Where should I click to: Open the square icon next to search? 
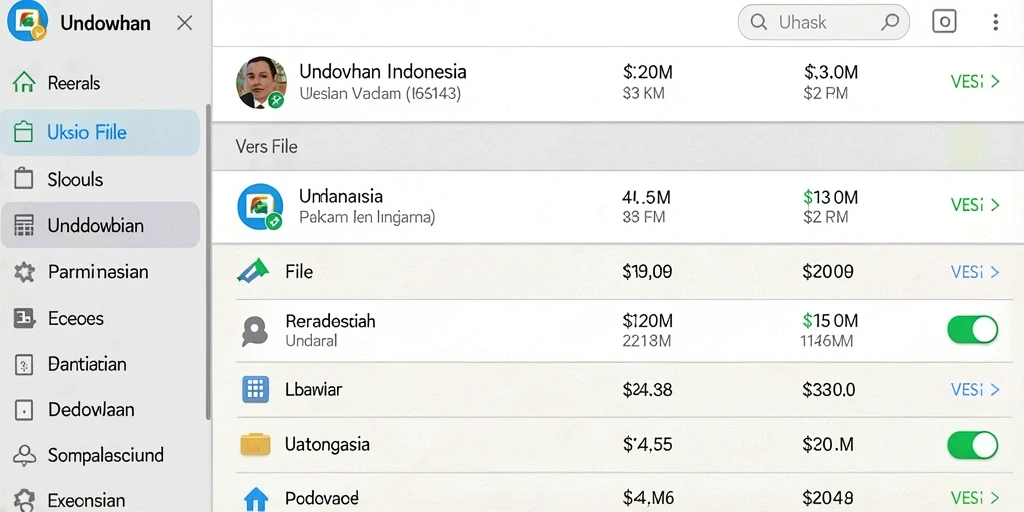click(944, 22)
